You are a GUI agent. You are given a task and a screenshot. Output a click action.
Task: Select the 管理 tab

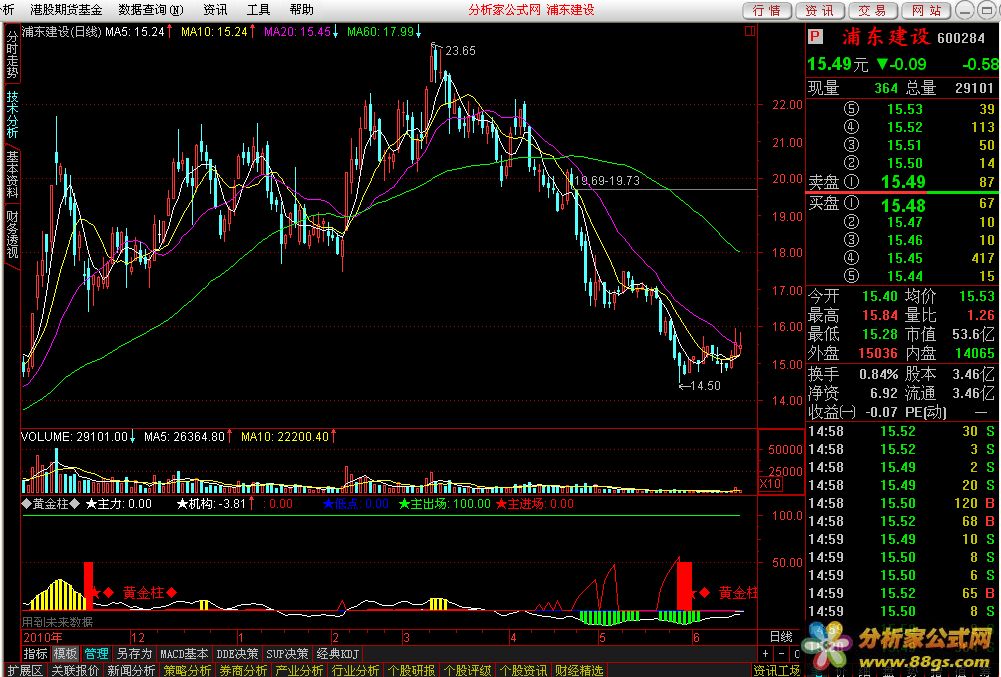(x=96, y=654)
